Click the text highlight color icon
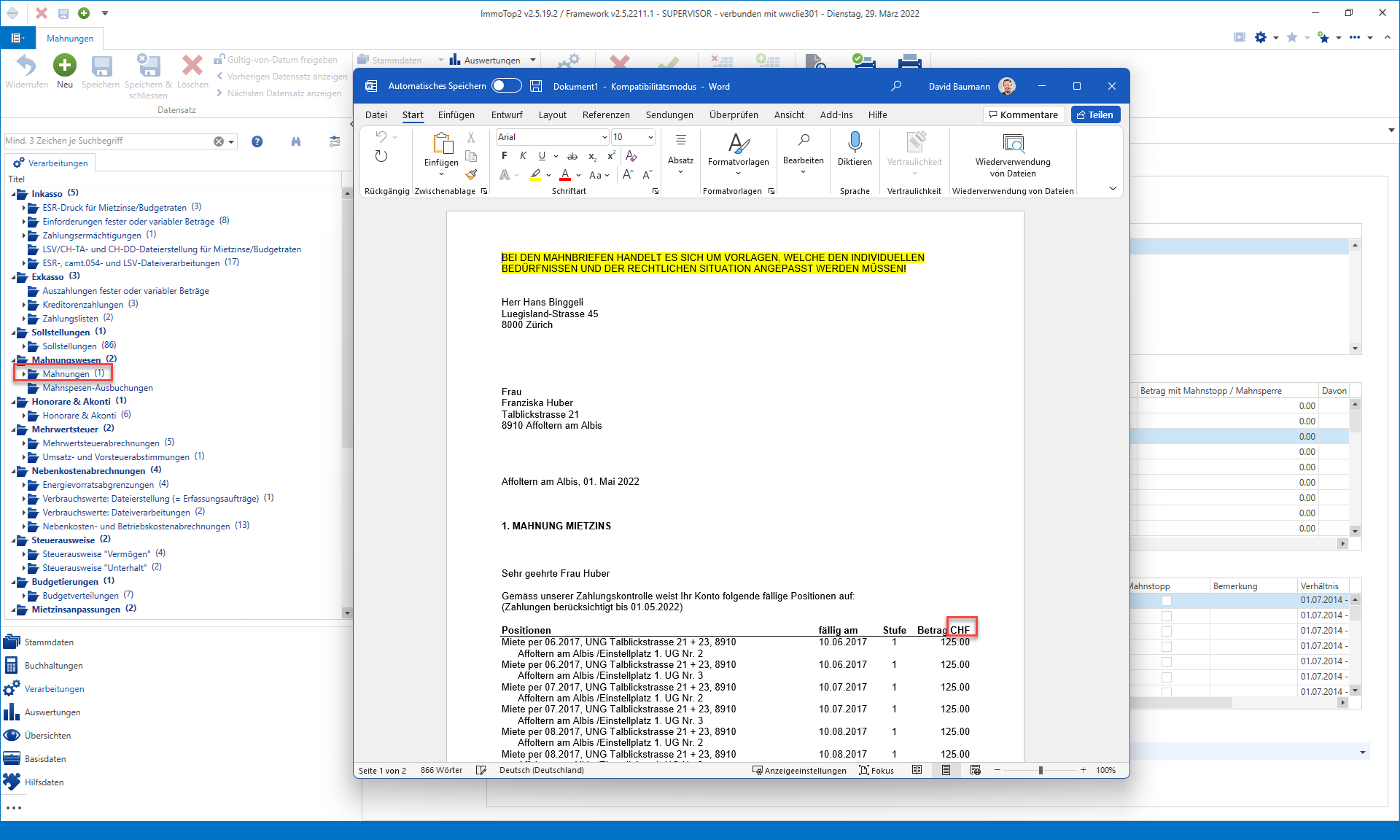The image size is (1400, 840). (x=535, y=175)
